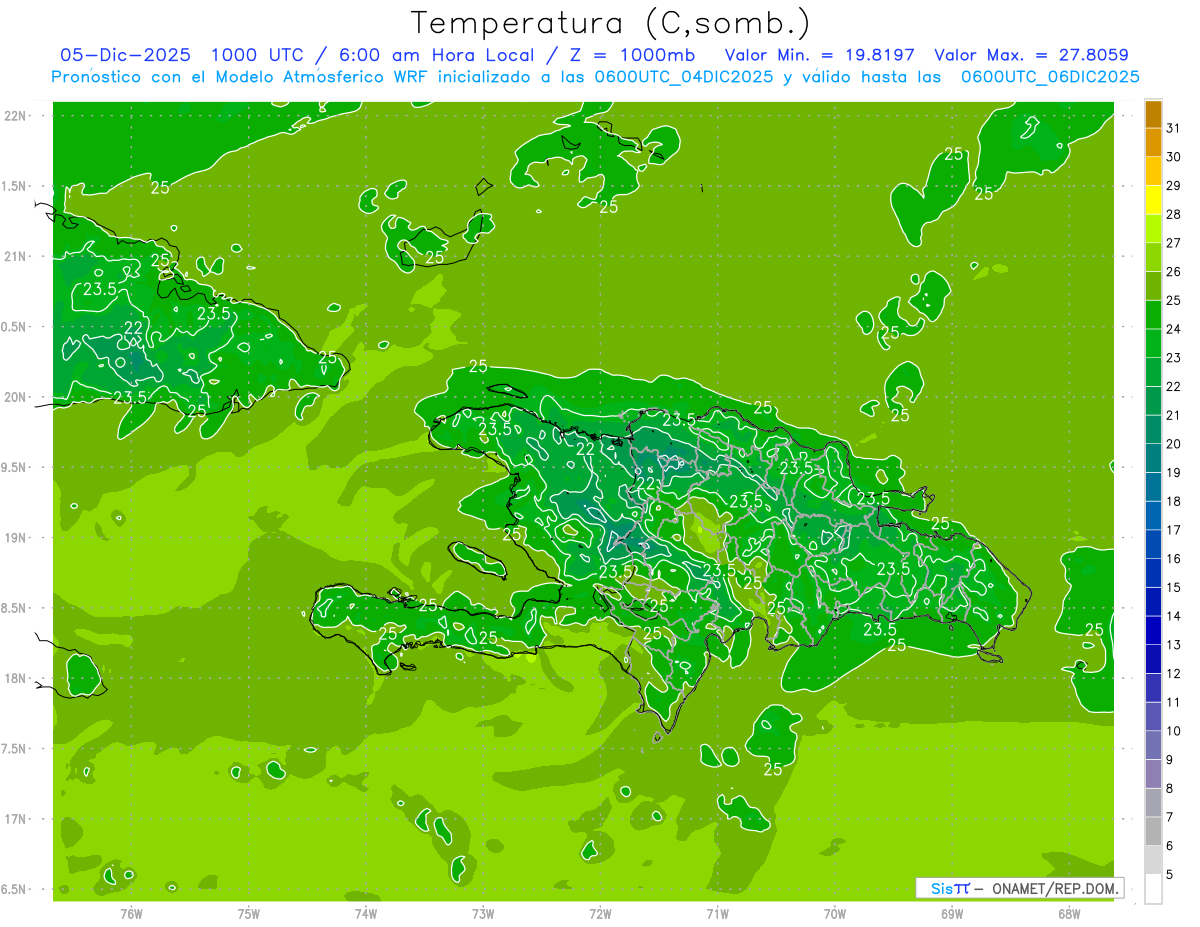The height and width of the screenshot is (927, 1200).
Task: Click the '69W' longitude axis label
Action: (x=952, y=914)
